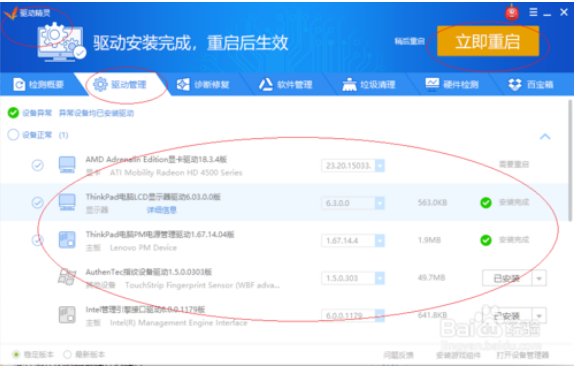Click the ThinkPad PM power management board icon

coord(67,240)
